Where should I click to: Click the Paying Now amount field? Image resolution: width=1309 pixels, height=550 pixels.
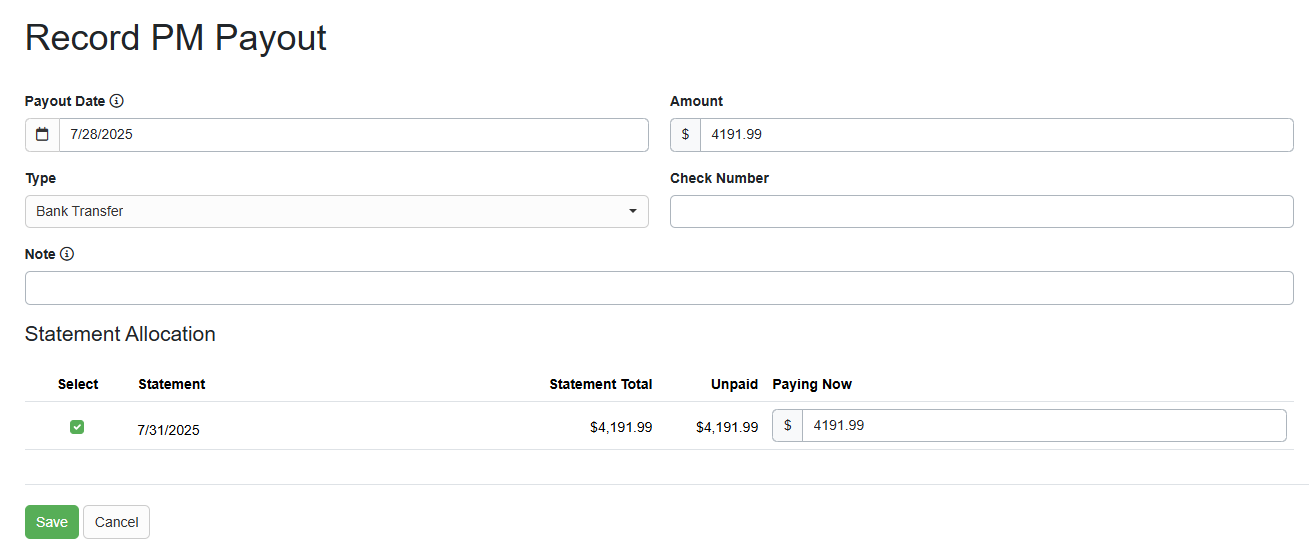click(1044, 425)
